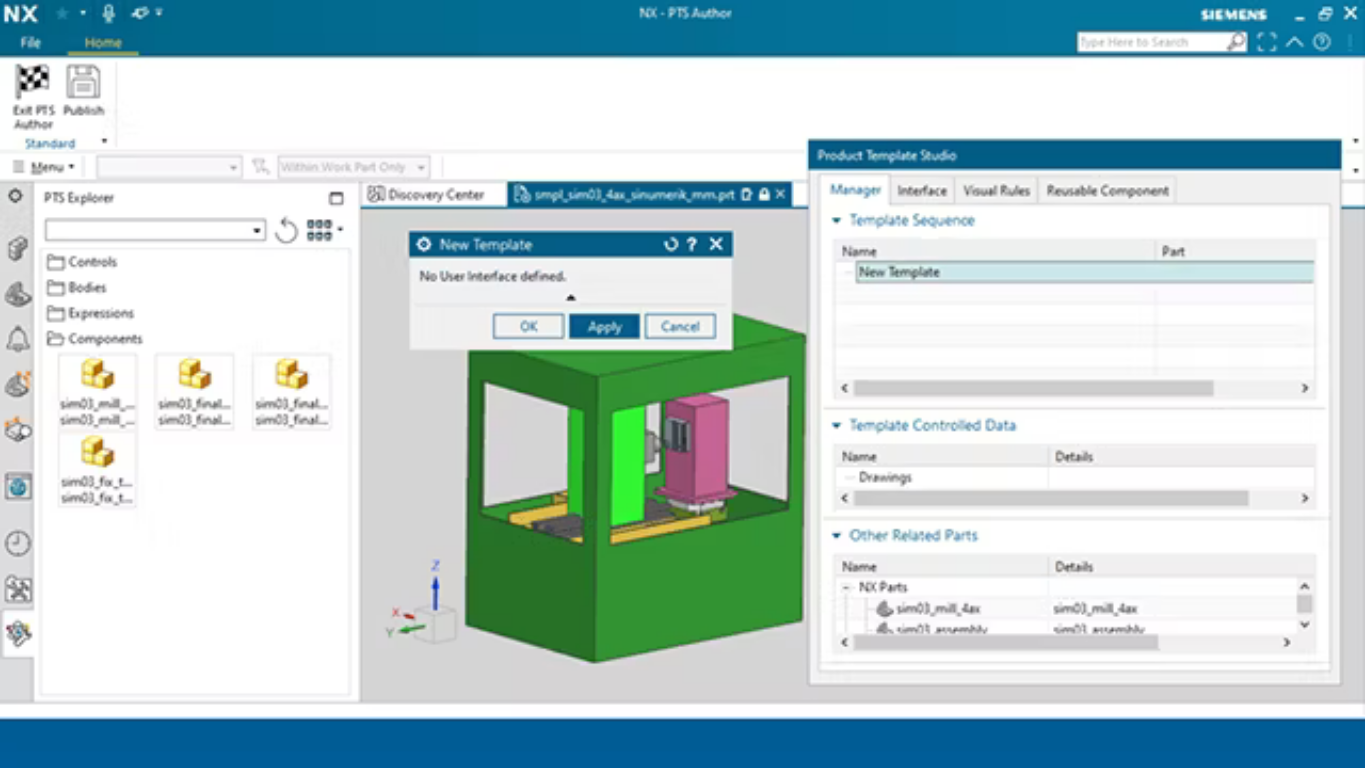
Task: Collapse the Template Controlled Data section
Action: 837,426
